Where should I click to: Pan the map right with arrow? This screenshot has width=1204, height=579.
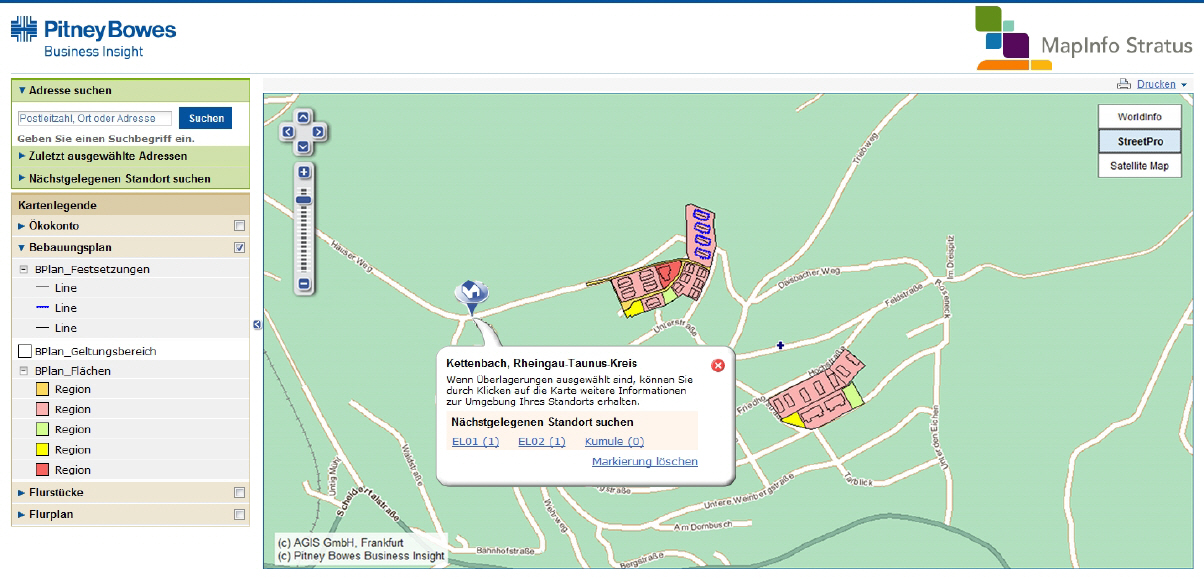click(x=318, y=131)
